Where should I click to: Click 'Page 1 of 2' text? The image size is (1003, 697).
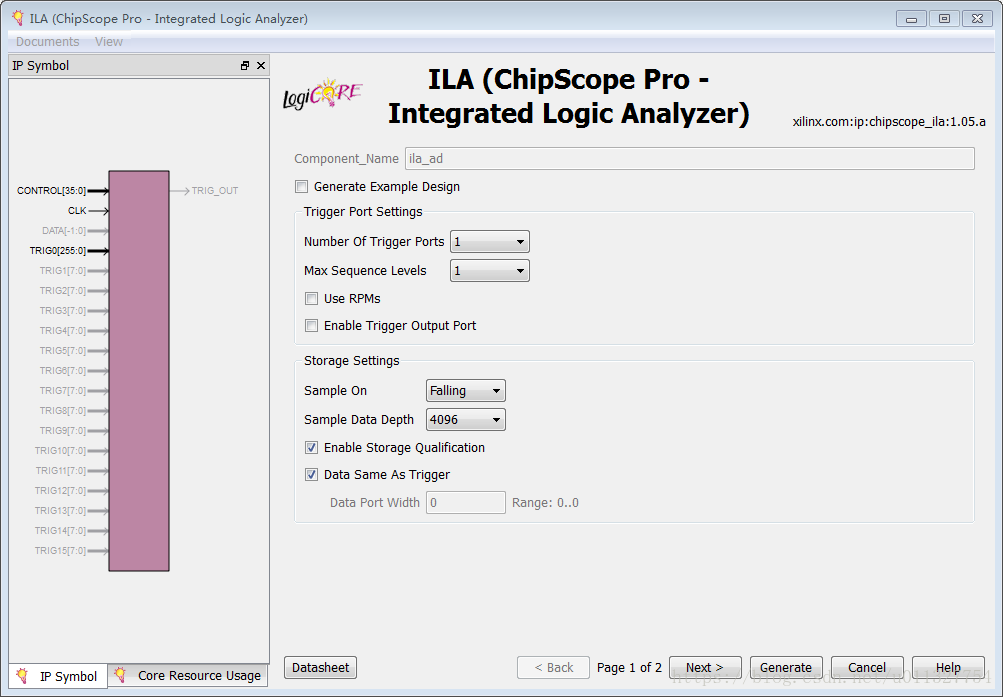629,668
